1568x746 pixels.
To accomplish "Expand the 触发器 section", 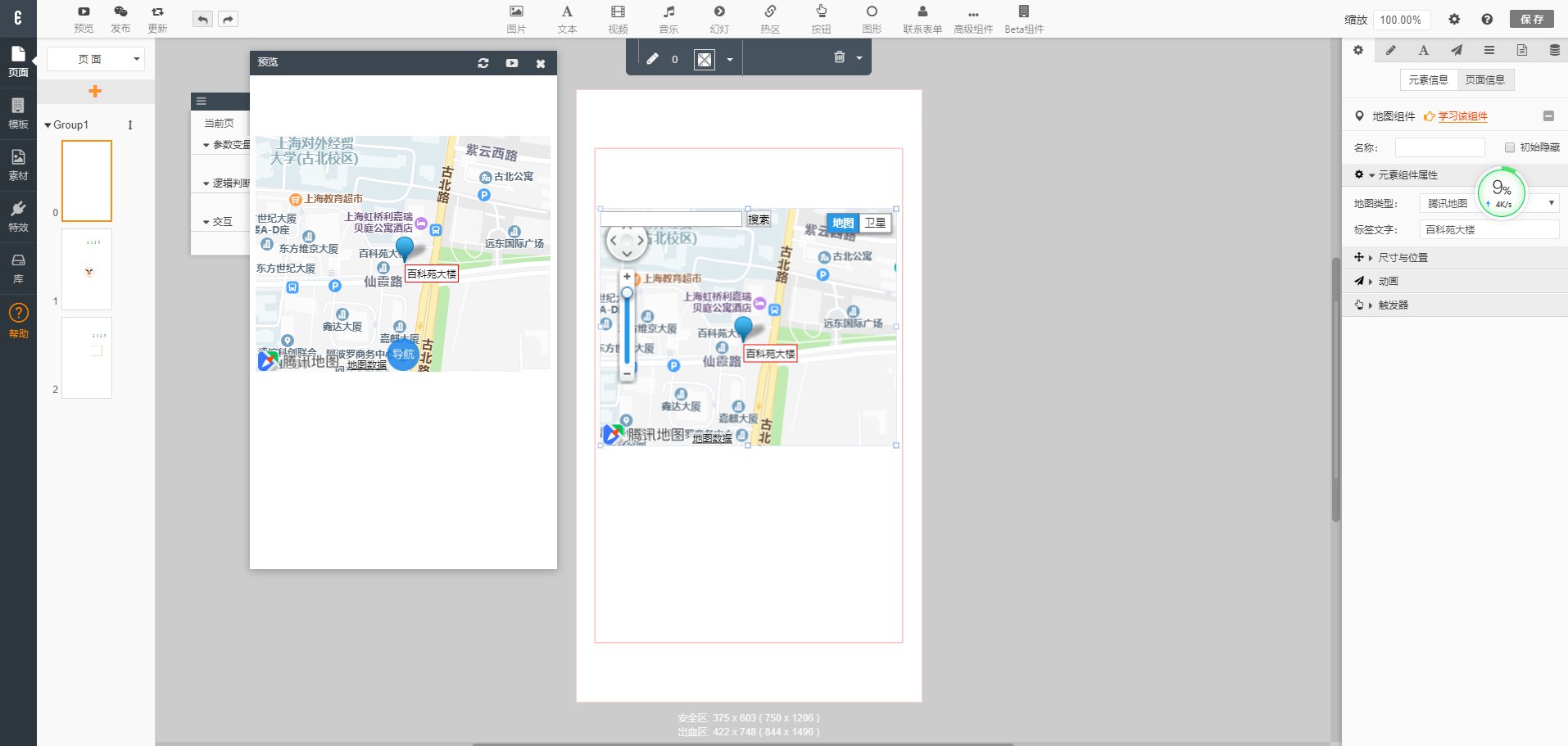I will click(x=1392, y=305).
